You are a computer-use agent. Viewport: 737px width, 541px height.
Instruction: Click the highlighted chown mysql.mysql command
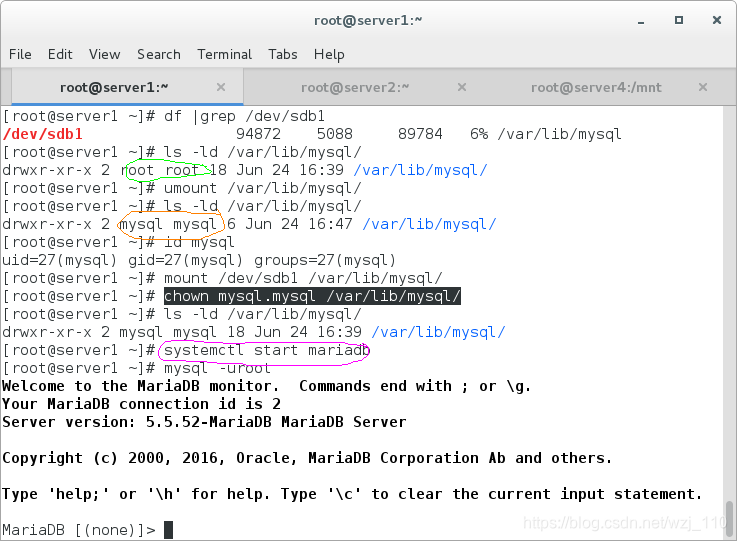(312, 297)
